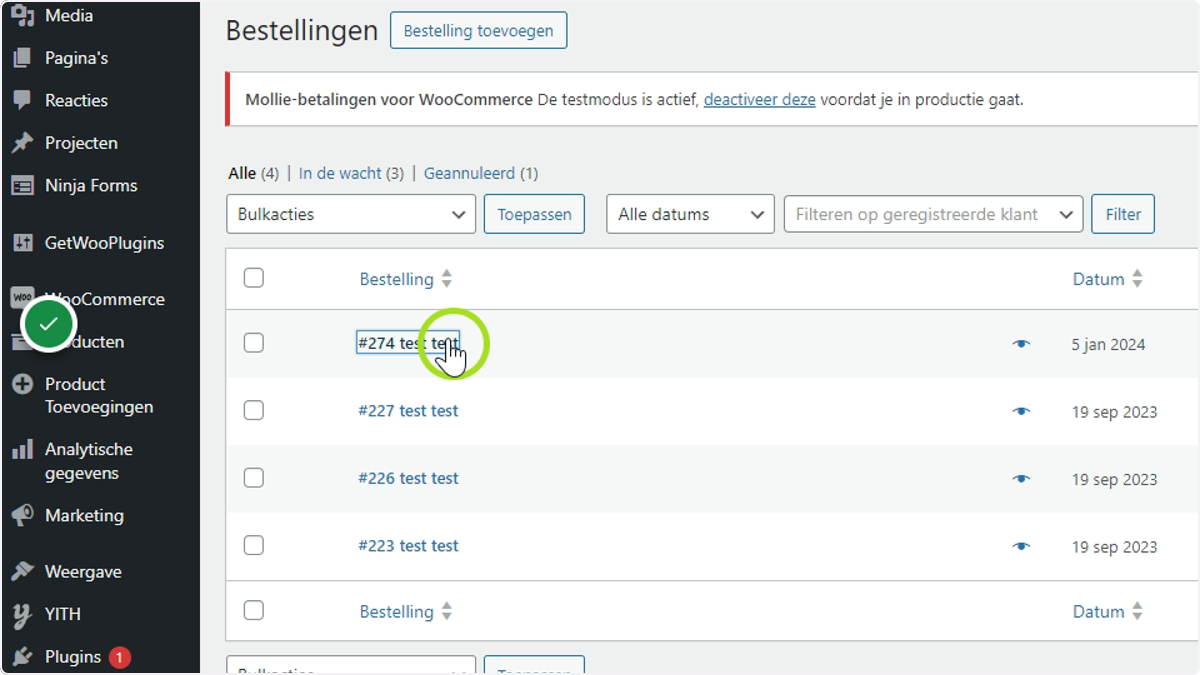Click the Marketing megaphone icon
The width and height of the screenshot is (1200, 675).
[22, 515]
